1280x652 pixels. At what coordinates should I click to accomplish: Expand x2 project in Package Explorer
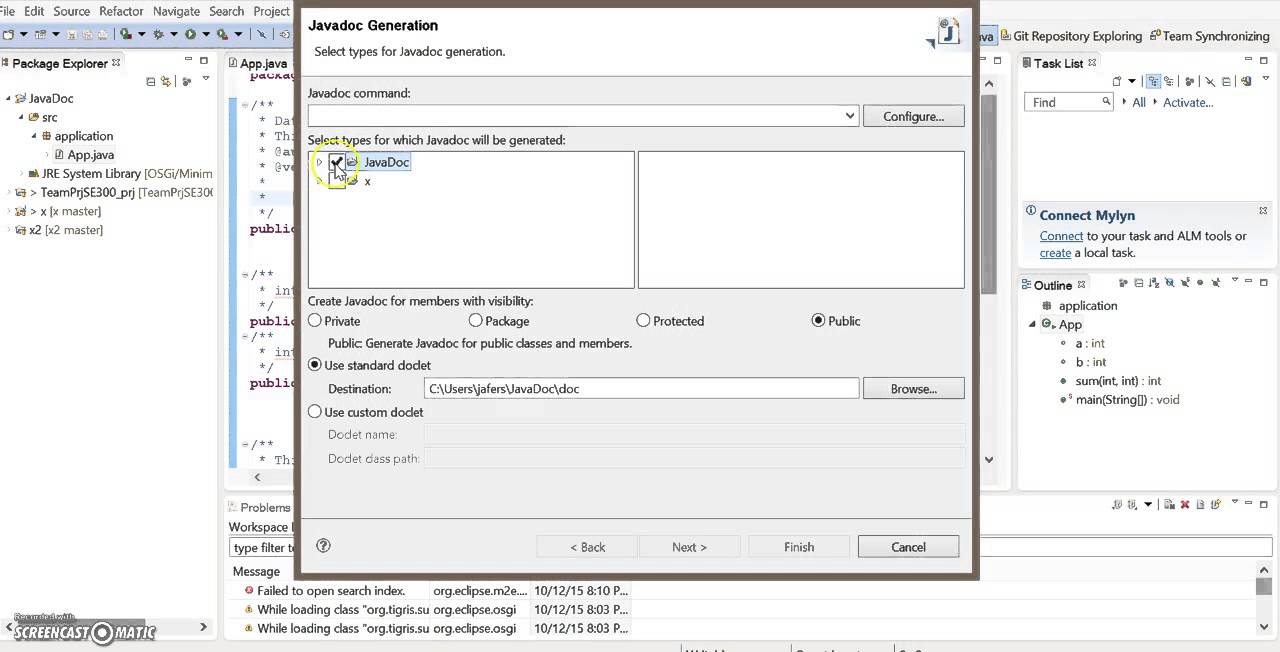coord(9,230)
